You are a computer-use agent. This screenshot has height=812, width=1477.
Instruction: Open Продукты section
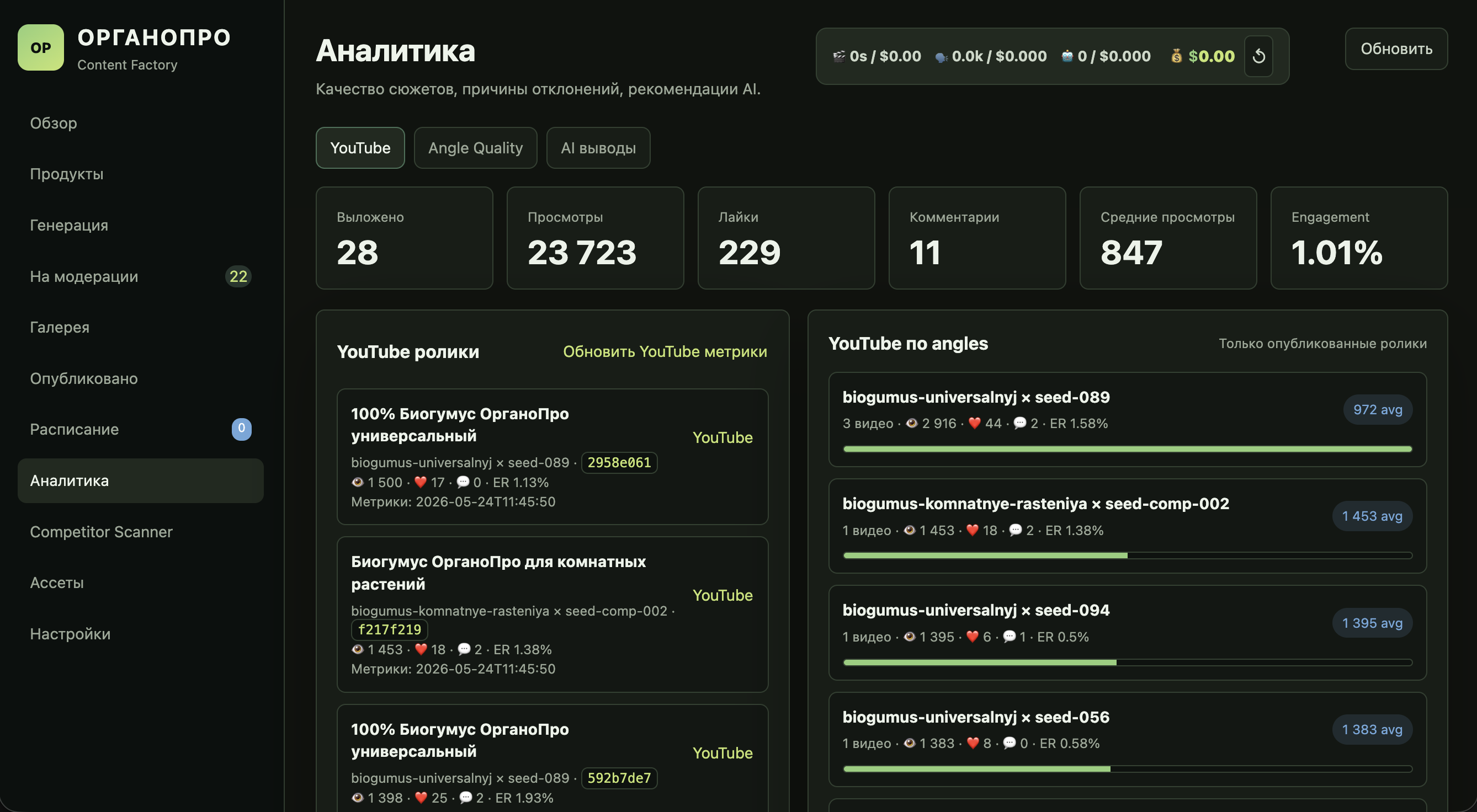(x=141, y=174)
